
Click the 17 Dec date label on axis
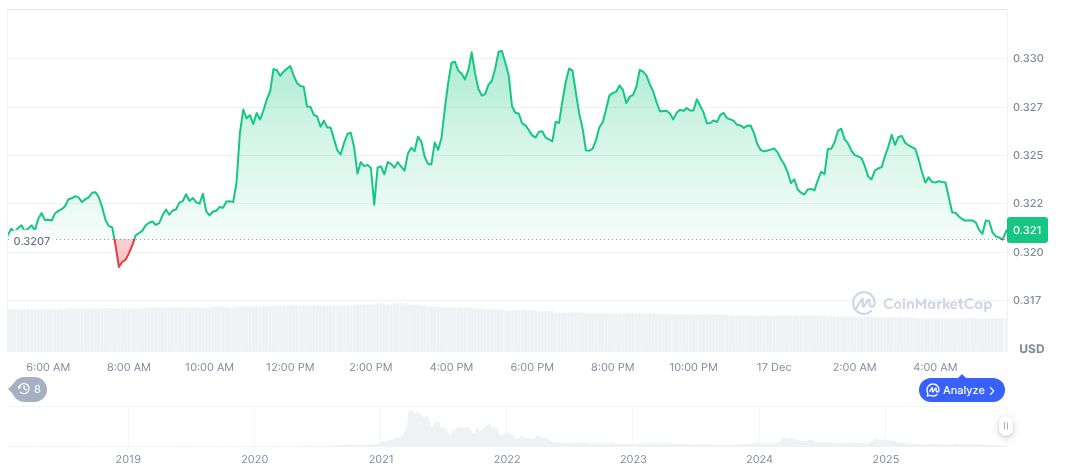pos(773,367)
